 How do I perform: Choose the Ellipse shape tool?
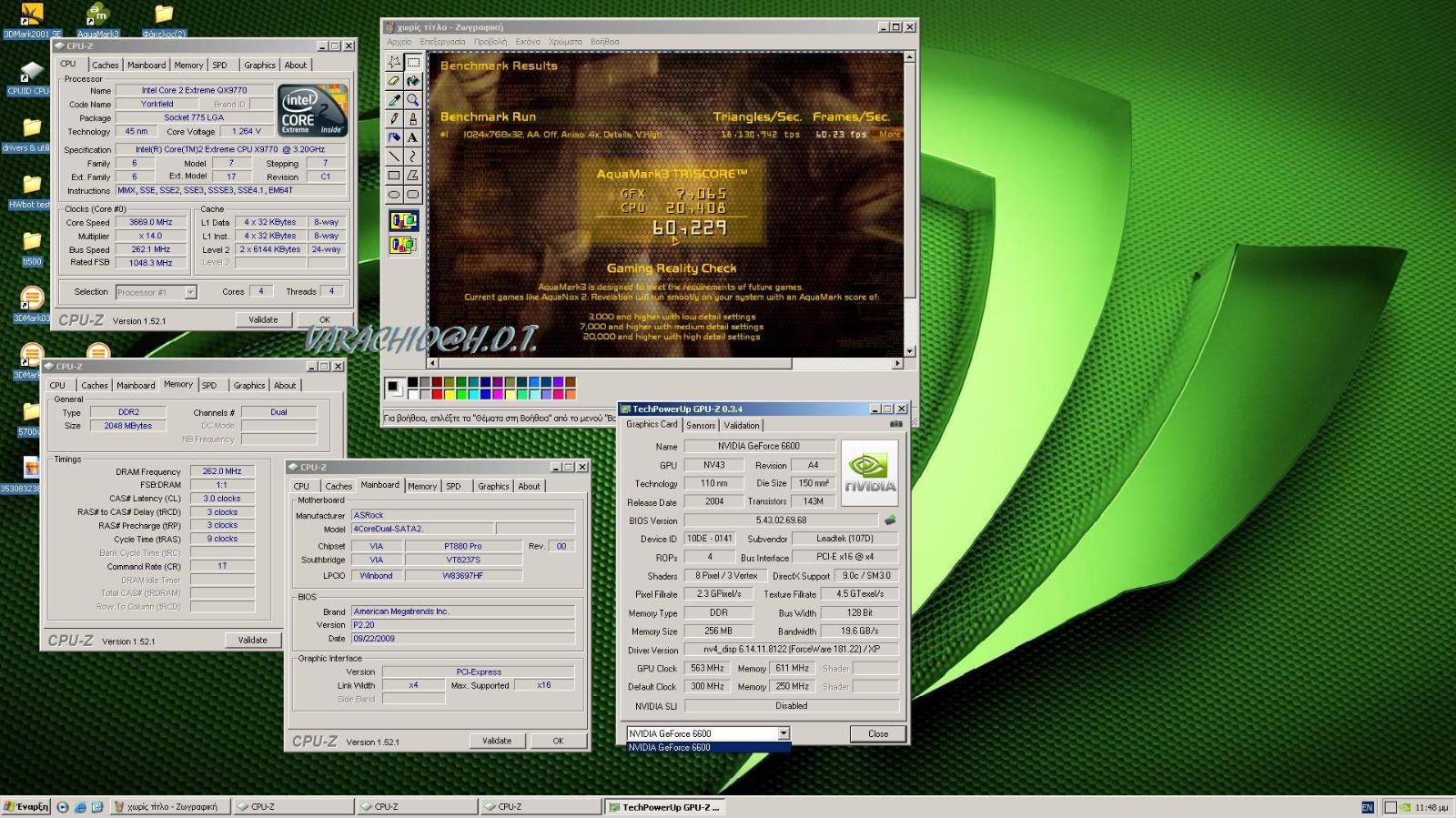(394, 195)
